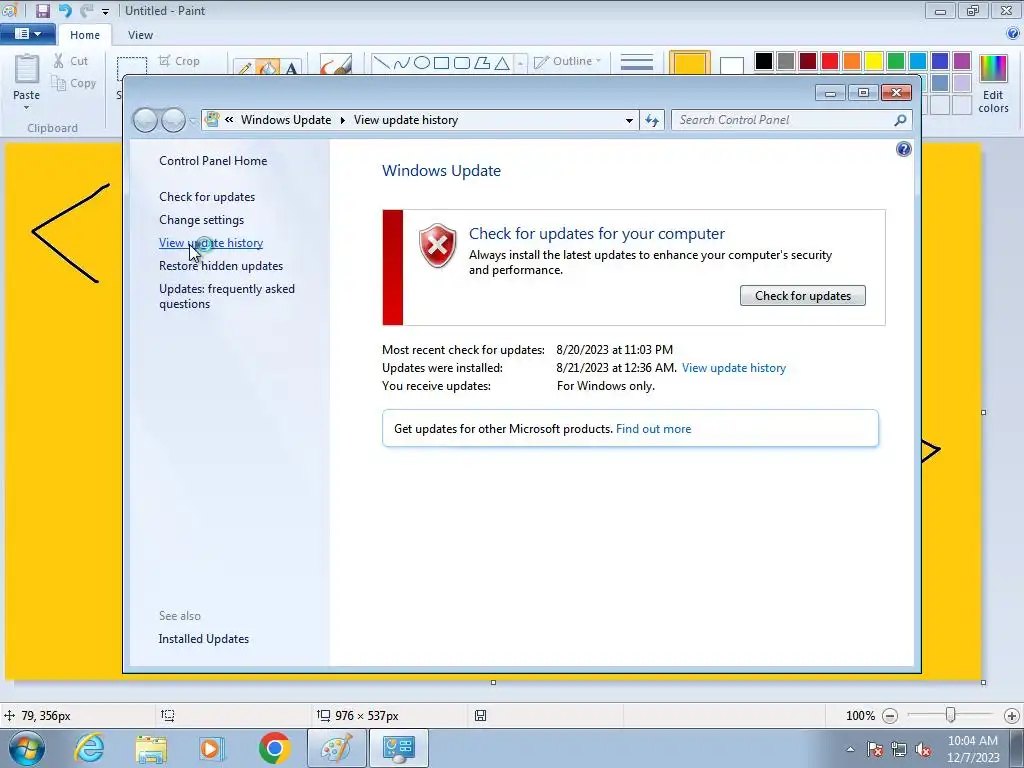Screen dimensions: 1024x768
Task: Zoom in with the plus button in Paint
Action: 1012,716
